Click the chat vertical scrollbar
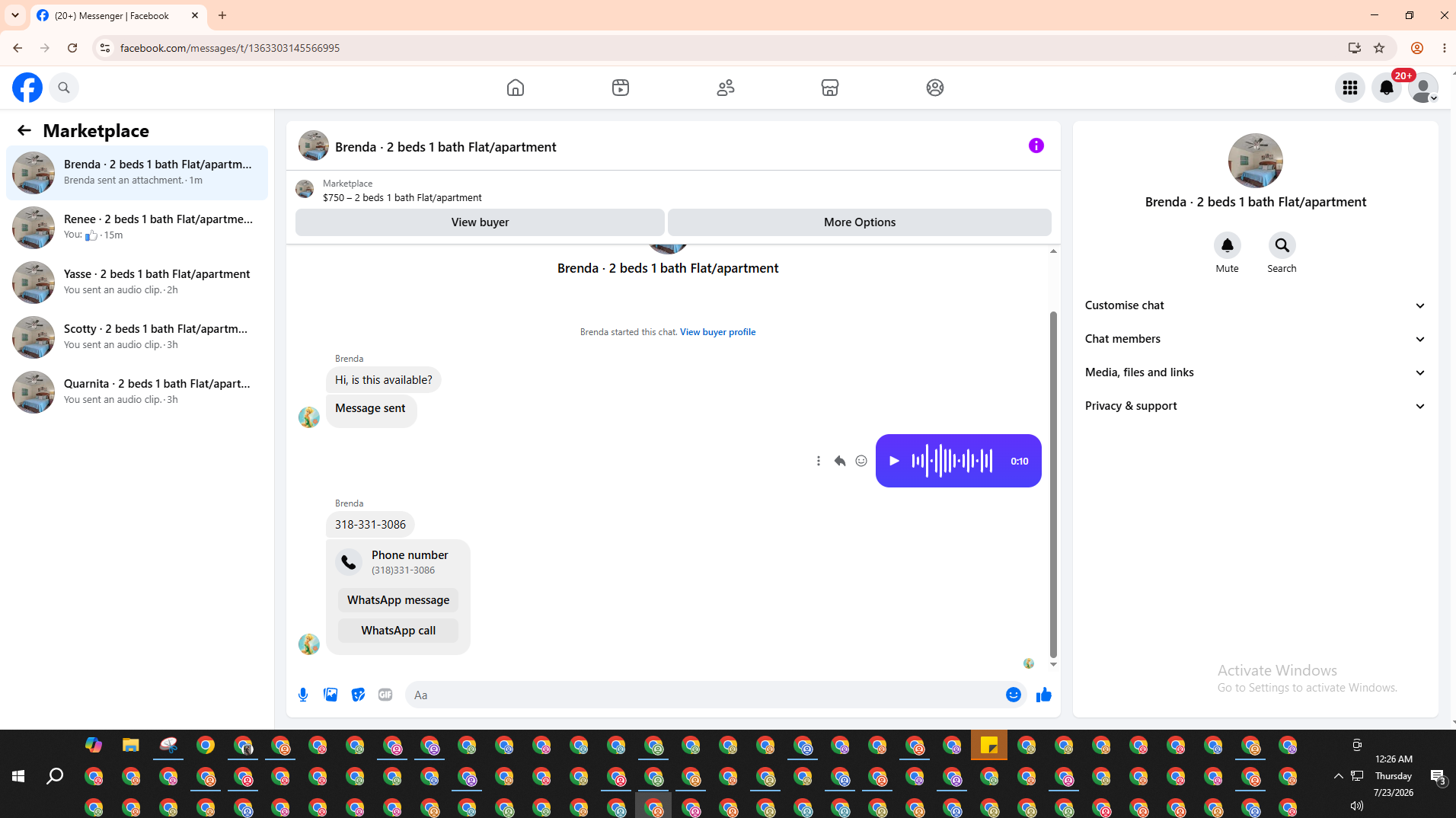The image size is (1456, 818). tap(1053, 484)
